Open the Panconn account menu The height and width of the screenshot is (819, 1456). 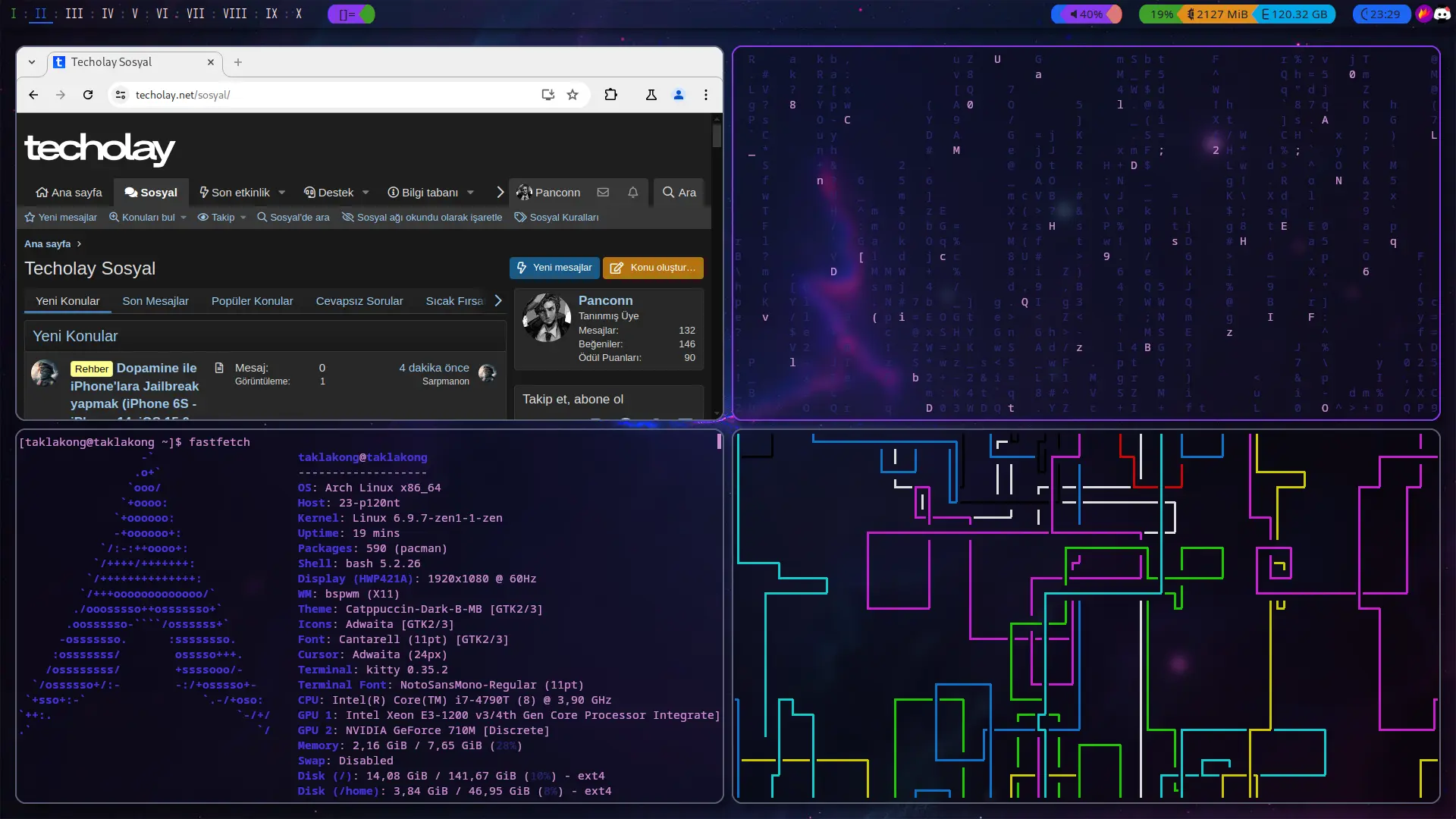pos(548,193)
